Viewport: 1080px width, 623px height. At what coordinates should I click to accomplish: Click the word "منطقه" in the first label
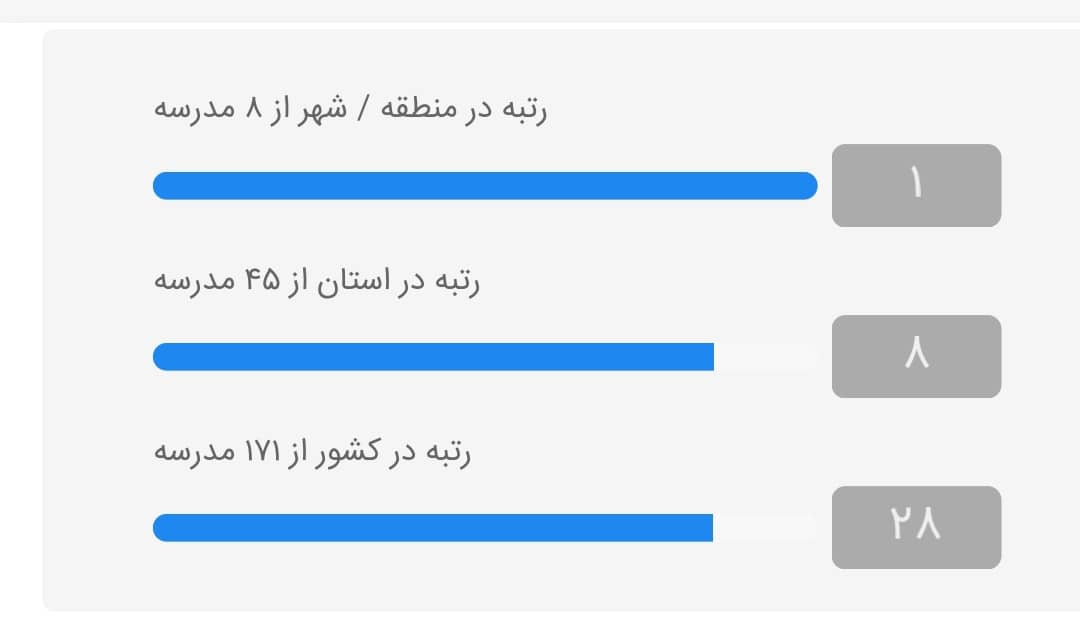(418, 108)
